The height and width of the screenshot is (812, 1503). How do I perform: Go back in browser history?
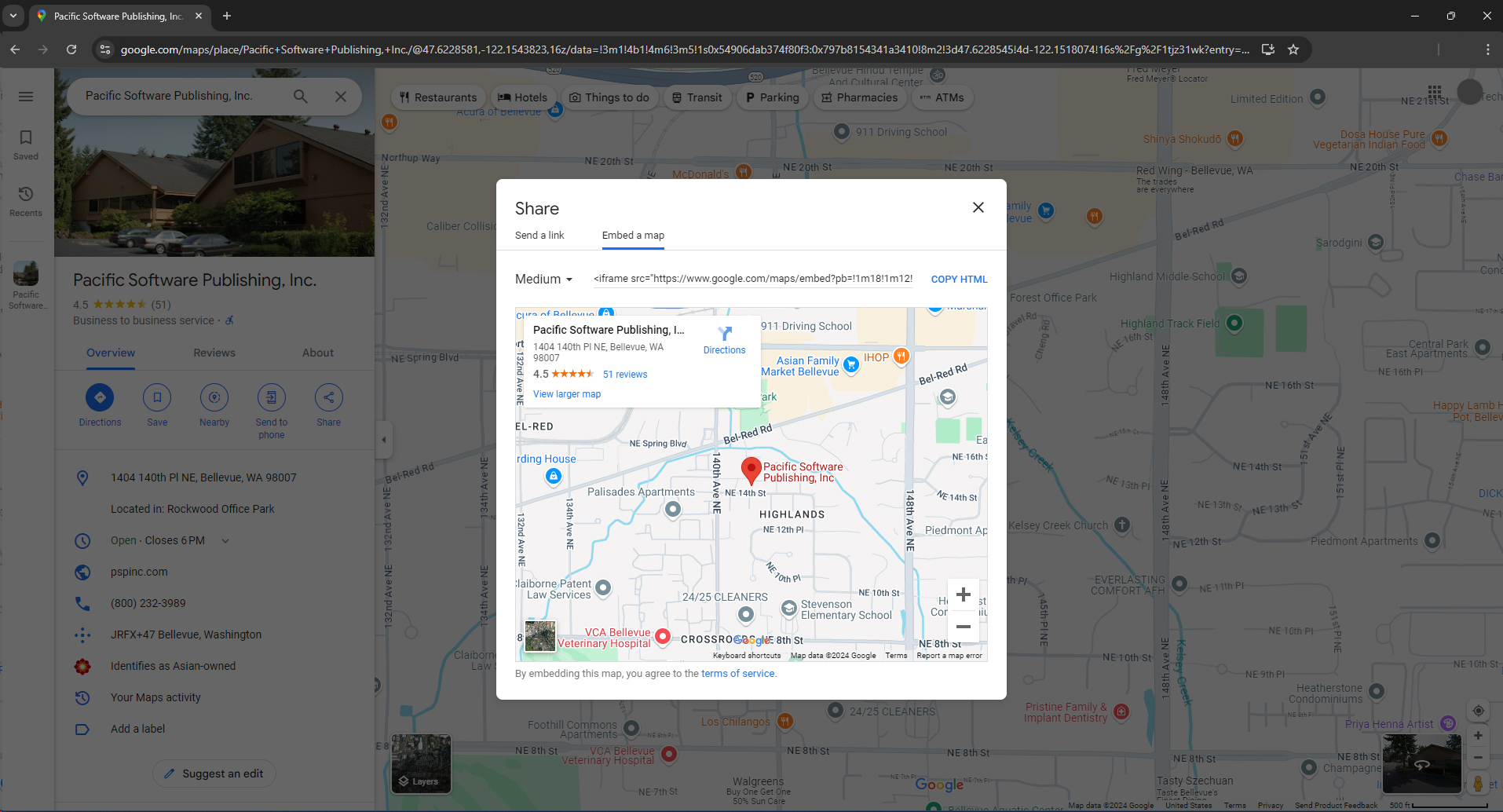tap(15, 49)
